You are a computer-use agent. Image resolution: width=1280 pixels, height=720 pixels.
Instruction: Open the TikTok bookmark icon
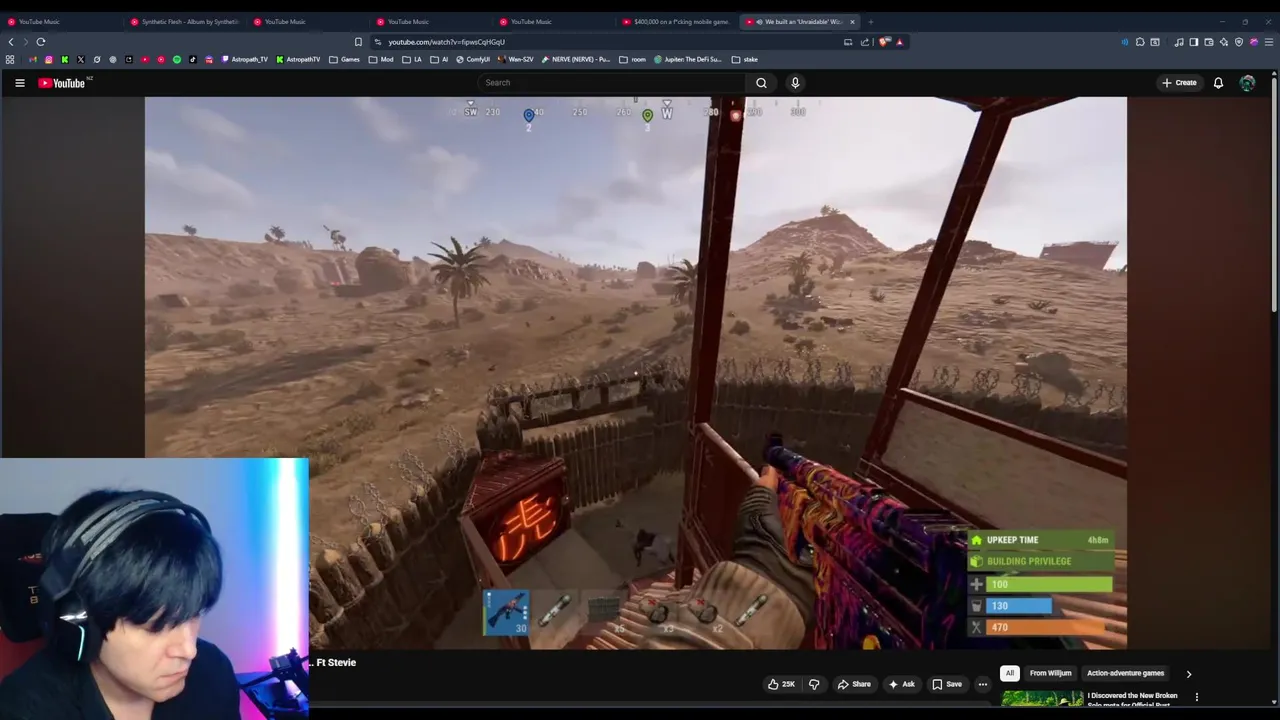193,59
